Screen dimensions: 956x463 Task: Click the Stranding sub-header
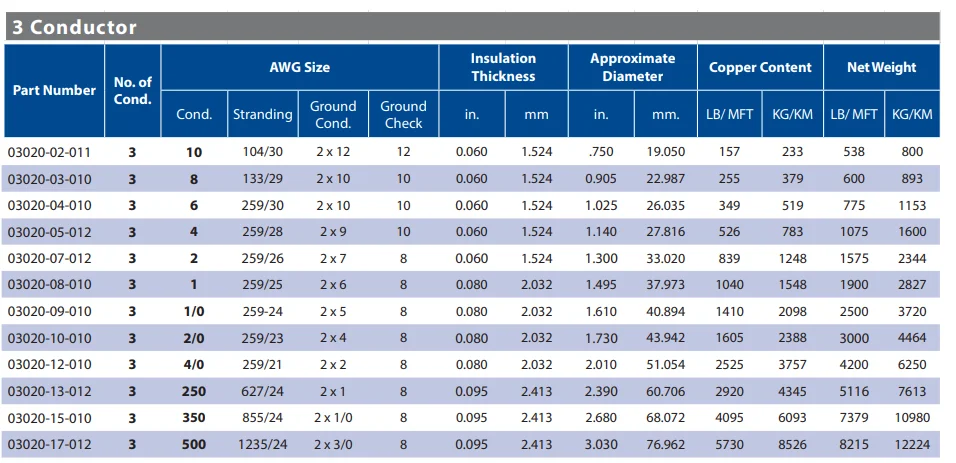(x=262, y=114)
